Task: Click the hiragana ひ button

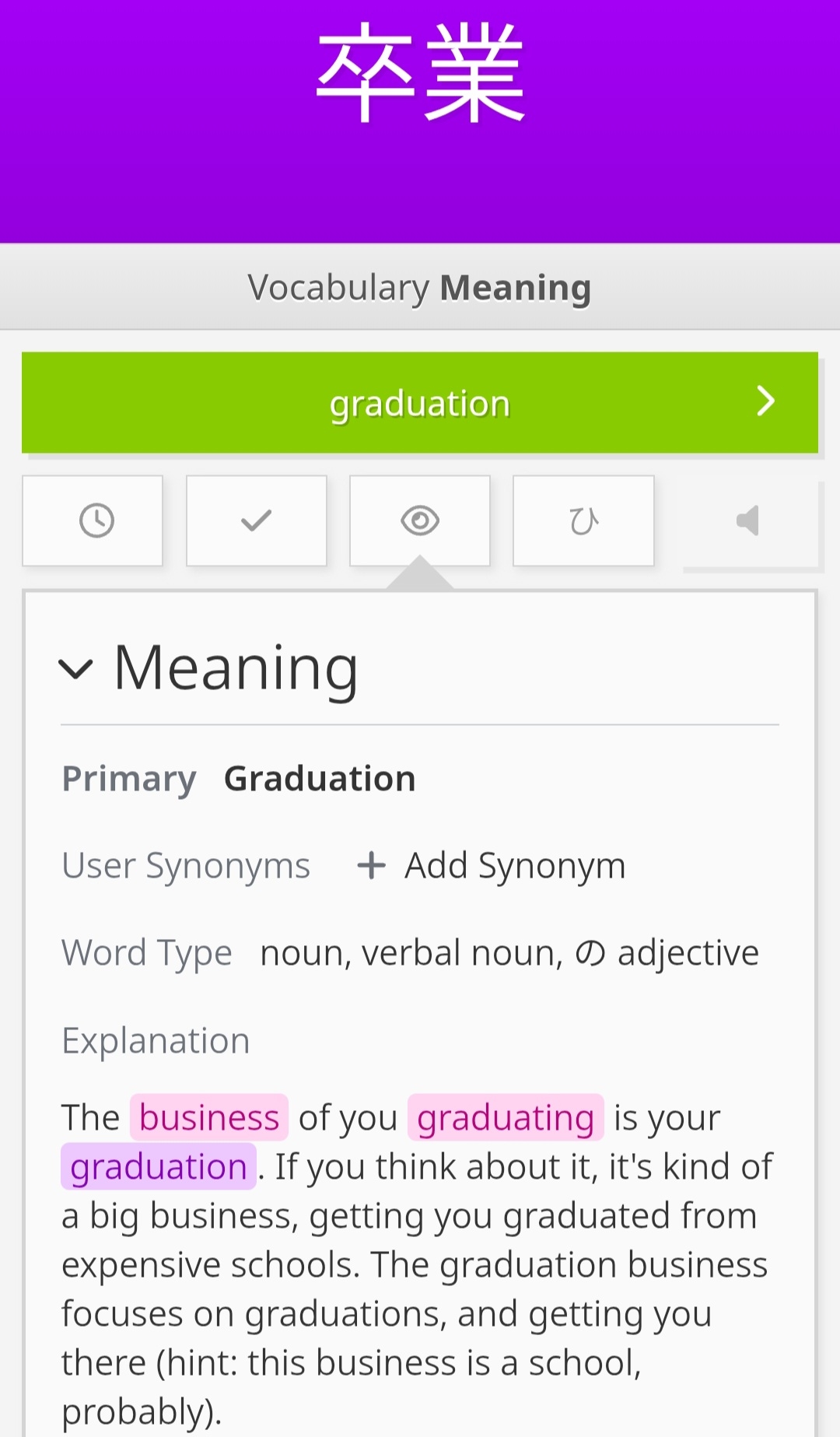Action: (583, 520)
